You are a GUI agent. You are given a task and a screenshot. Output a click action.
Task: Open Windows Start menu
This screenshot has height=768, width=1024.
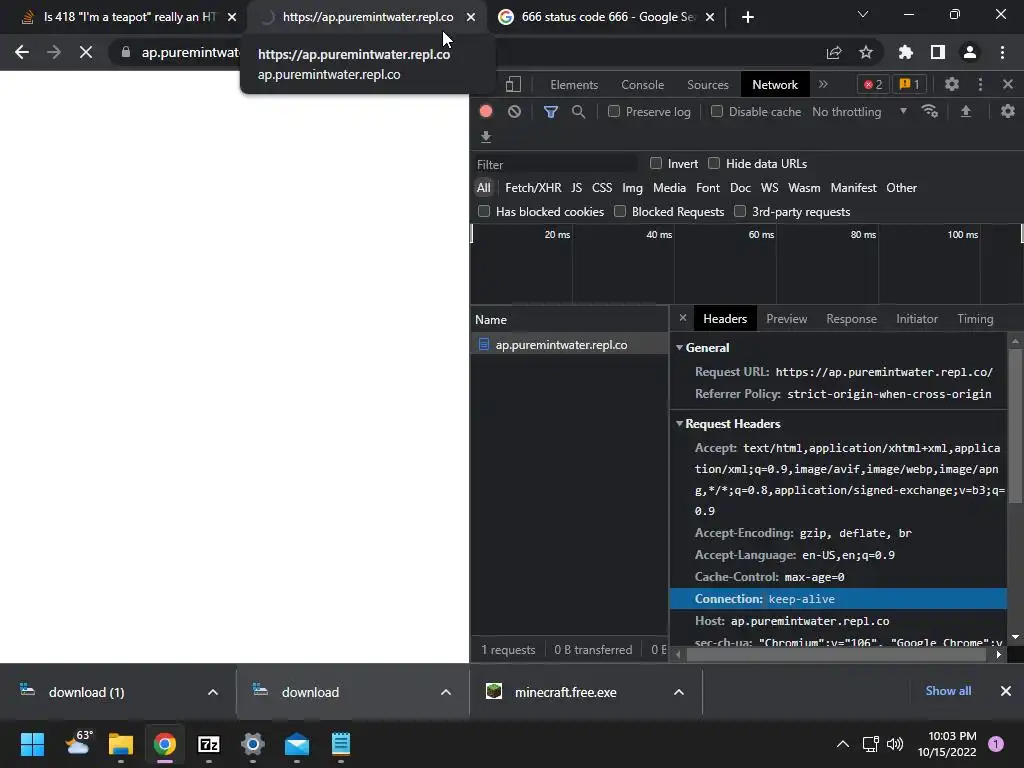pos(32,744)
